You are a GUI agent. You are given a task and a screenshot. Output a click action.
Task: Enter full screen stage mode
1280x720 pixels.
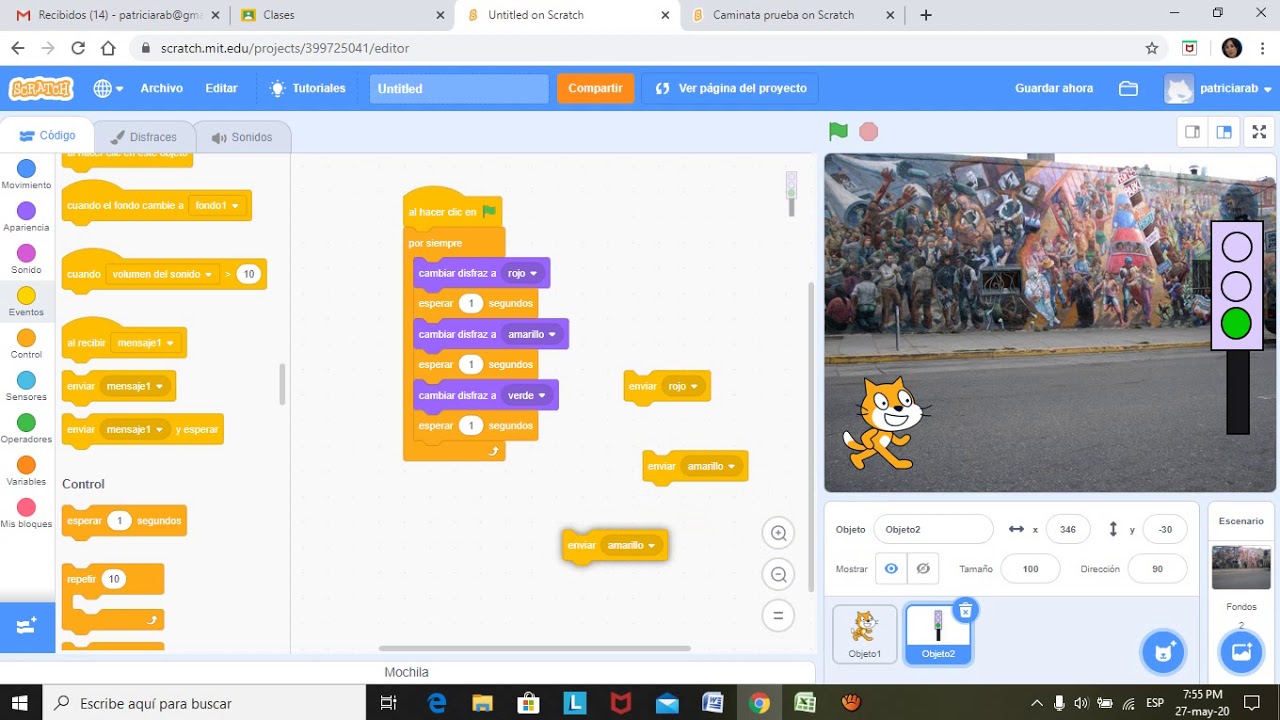1259,131
